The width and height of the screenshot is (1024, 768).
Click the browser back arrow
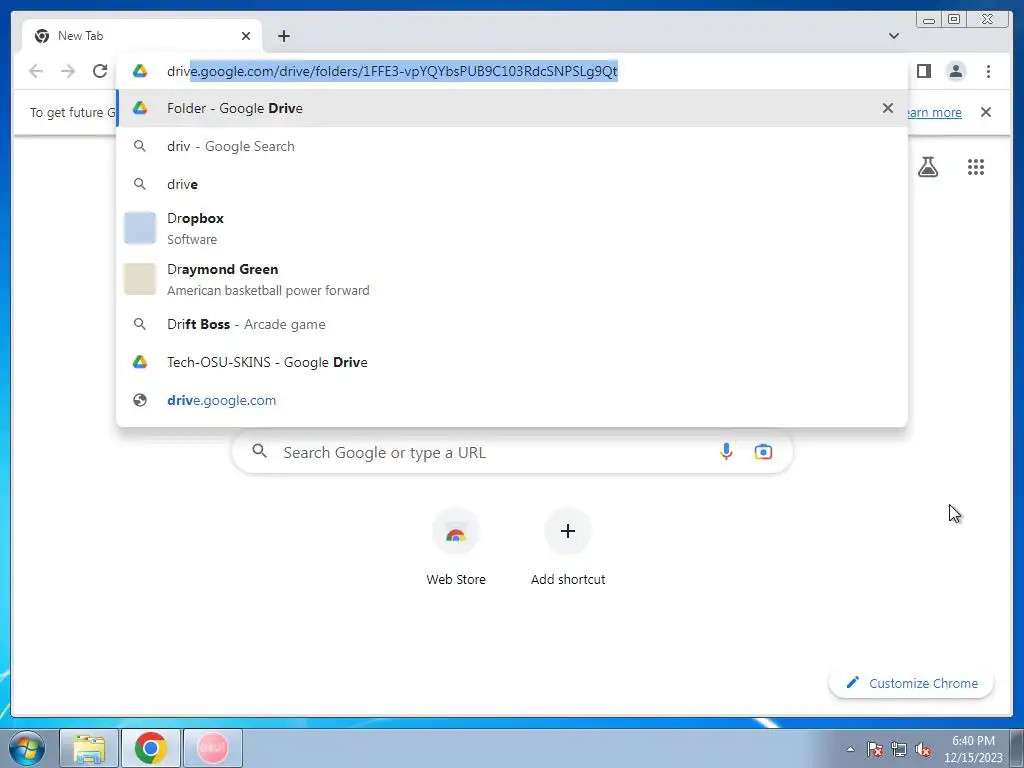click(36, 71)
